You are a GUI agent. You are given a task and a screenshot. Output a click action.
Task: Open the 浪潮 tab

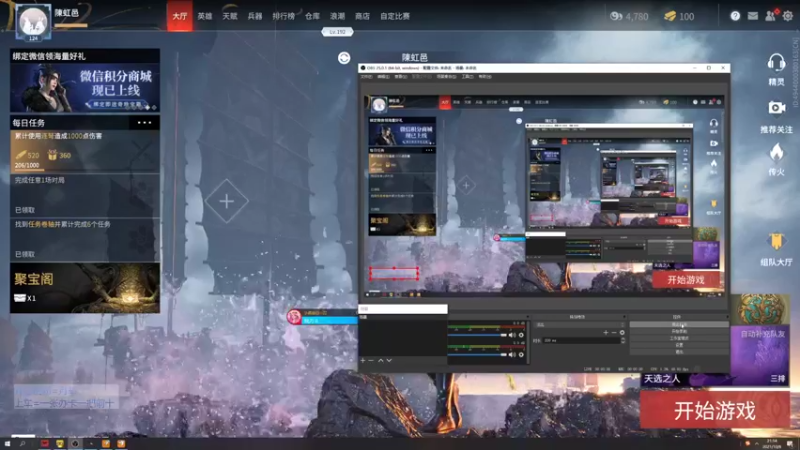point(337,16)
